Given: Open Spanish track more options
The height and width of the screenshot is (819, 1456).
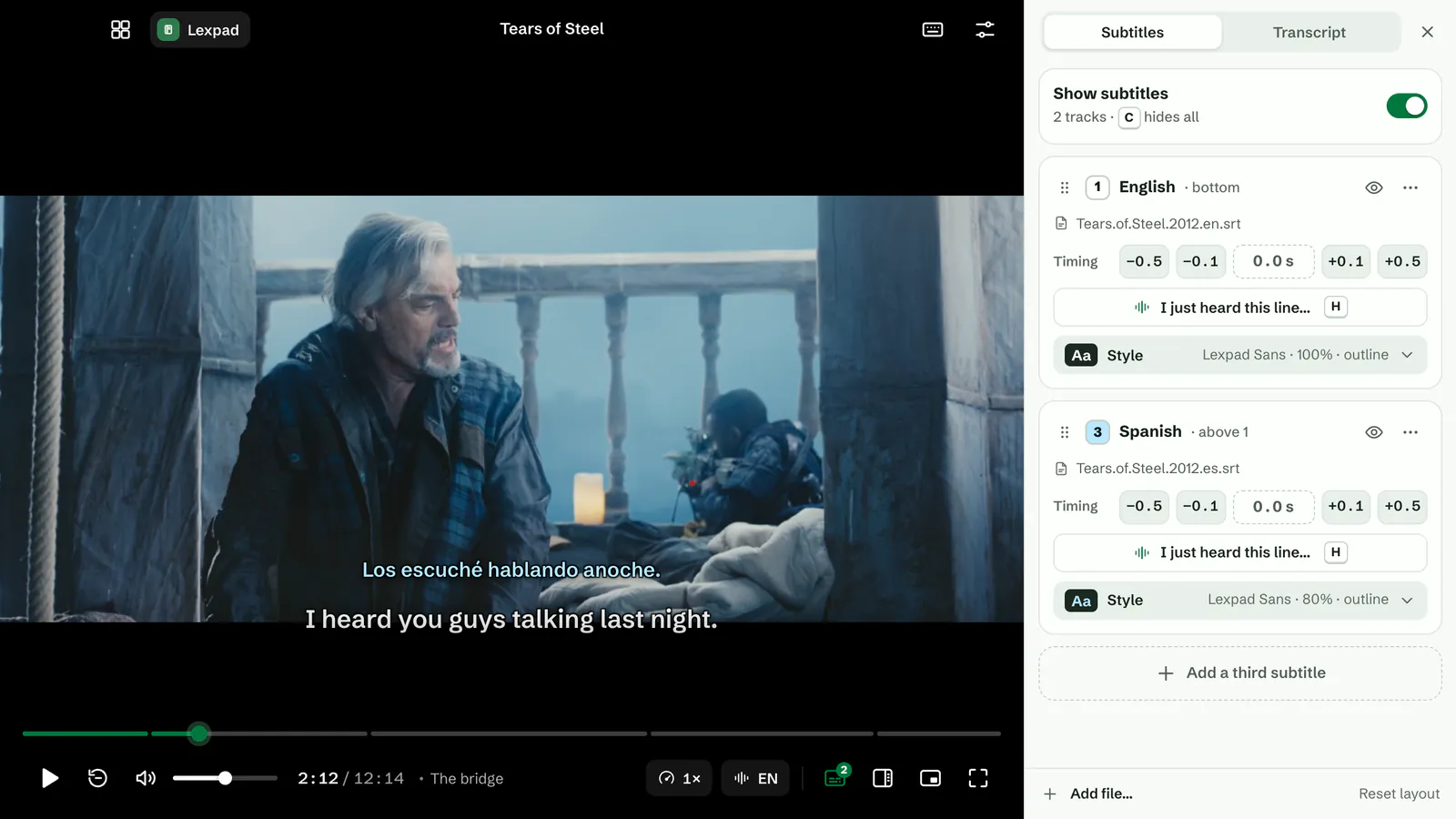Looking at the screenshot, I should point(1410,432).
